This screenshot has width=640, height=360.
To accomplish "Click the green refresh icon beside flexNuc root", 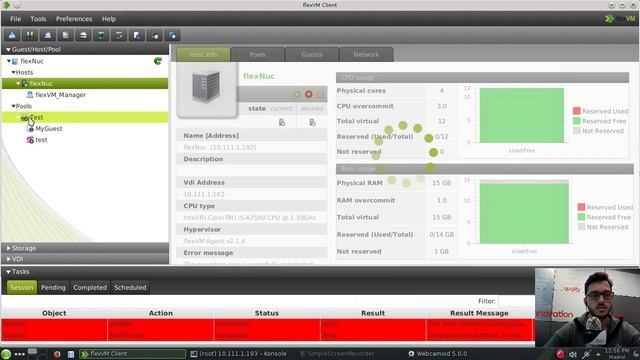I will click(x=158, y=61).
